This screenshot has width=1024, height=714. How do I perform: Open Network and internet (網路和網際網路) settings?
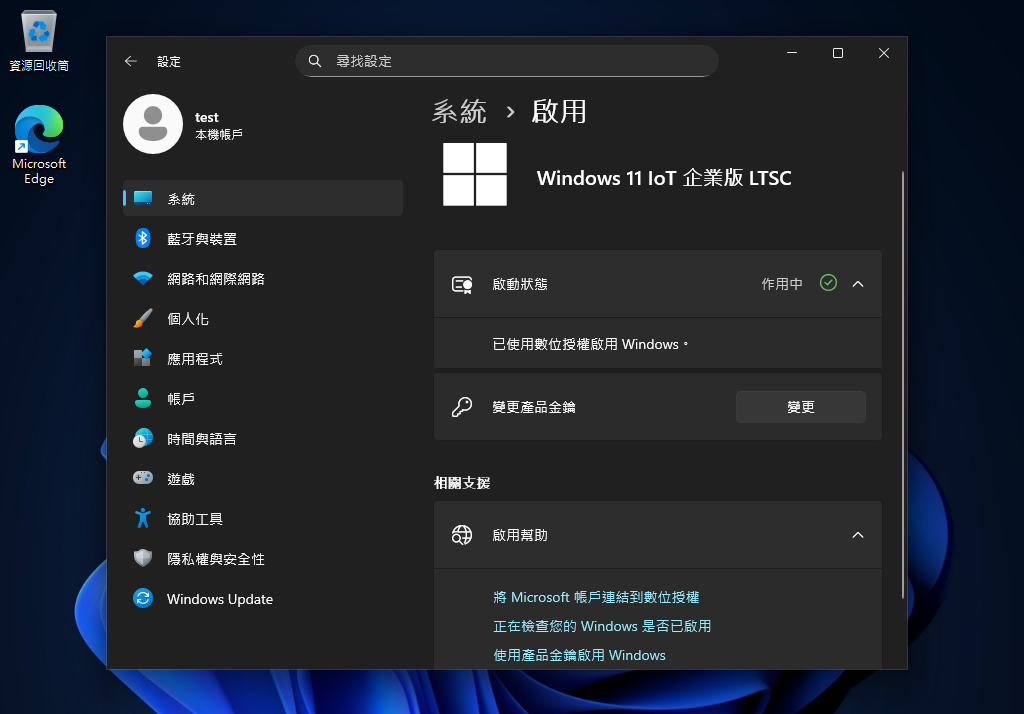(x=215, y=279)
